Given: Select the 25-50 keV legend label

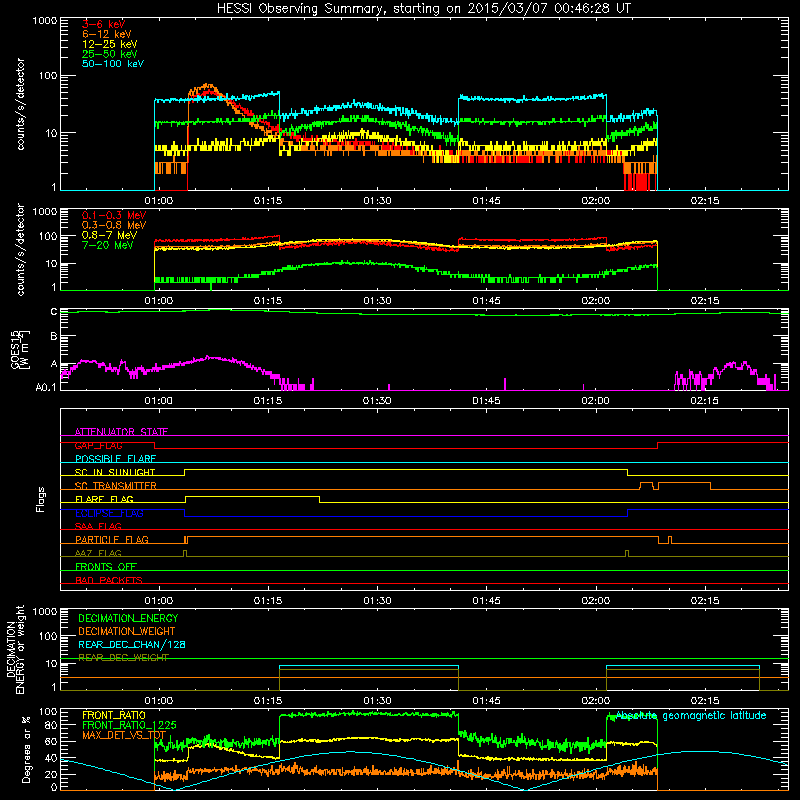Looking at the screenshot, I should (x=110, y=54).
